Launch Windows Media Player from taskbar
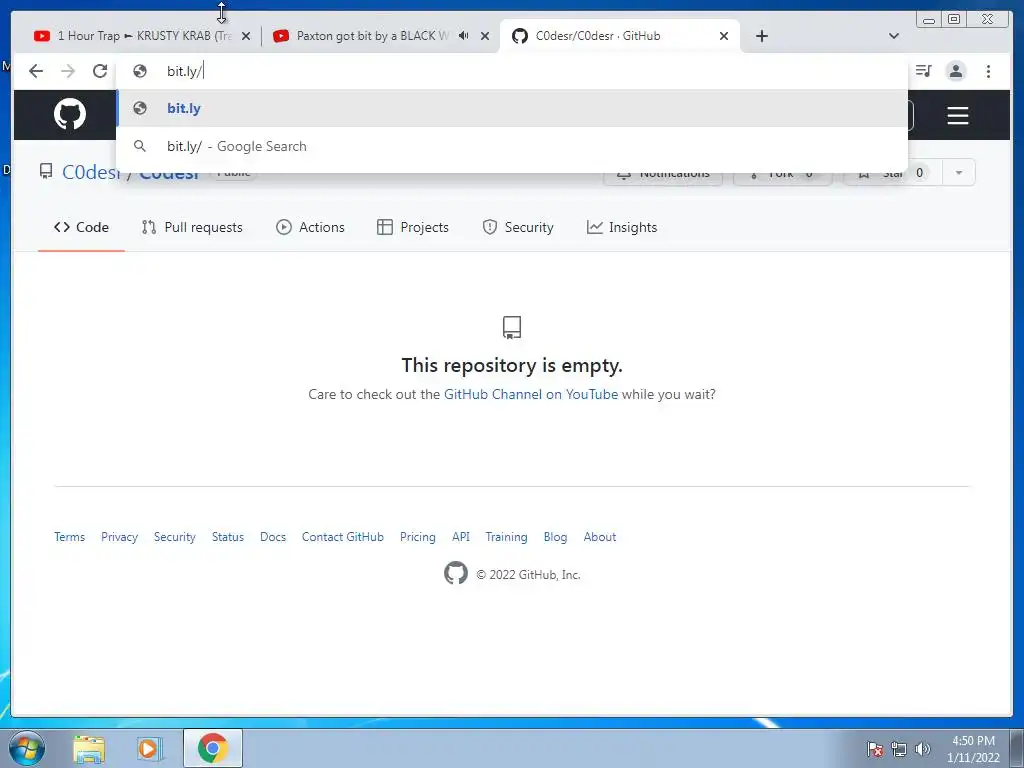Image resolution: width=1024 pixels, height=768 pixels. pyautogui.click(x=150, y=748)
